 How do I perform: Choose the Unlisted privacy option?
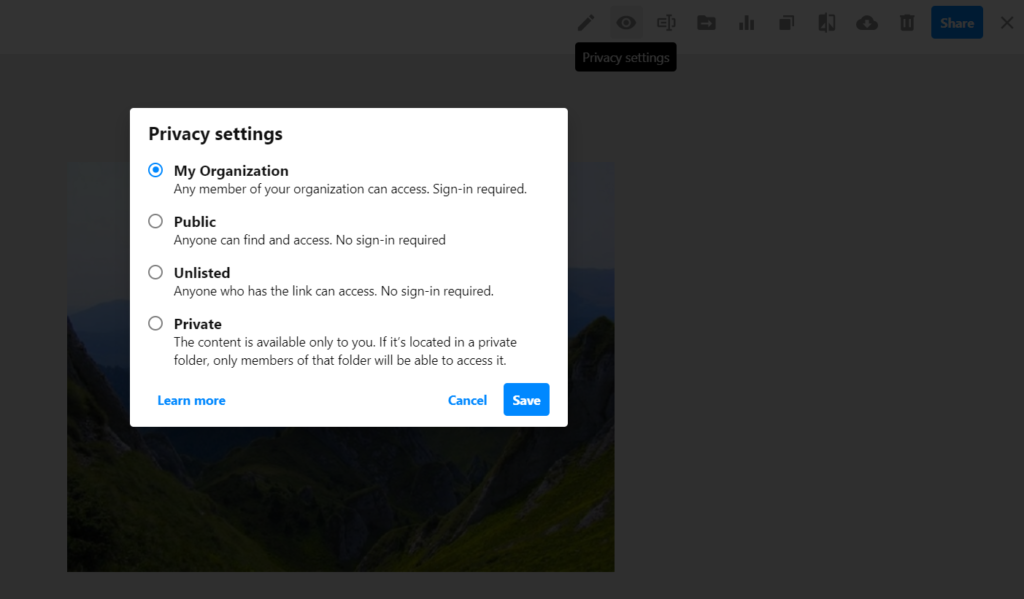tap(156, 272)
